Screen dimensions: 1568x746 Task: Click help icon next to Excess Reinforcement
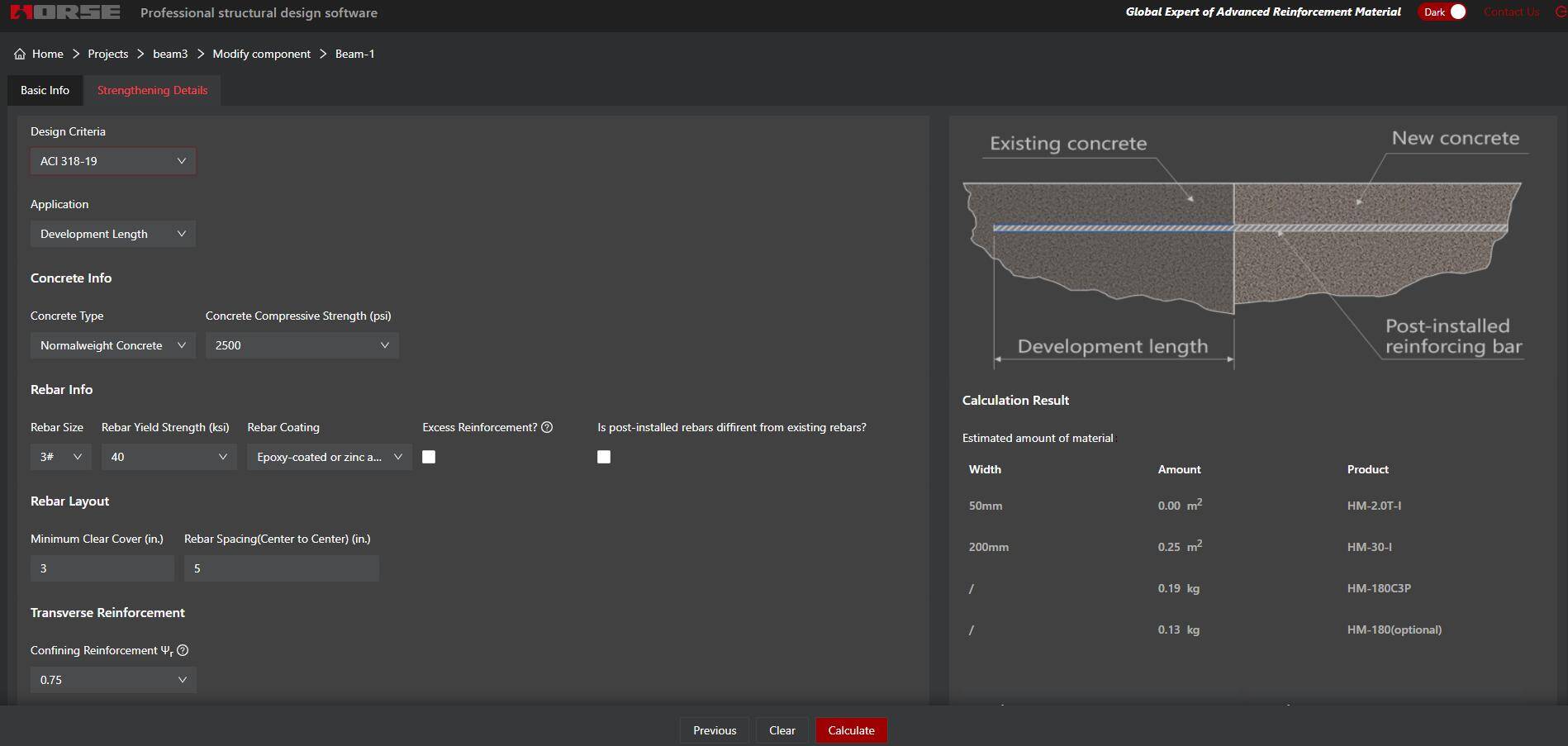[547, 427]
